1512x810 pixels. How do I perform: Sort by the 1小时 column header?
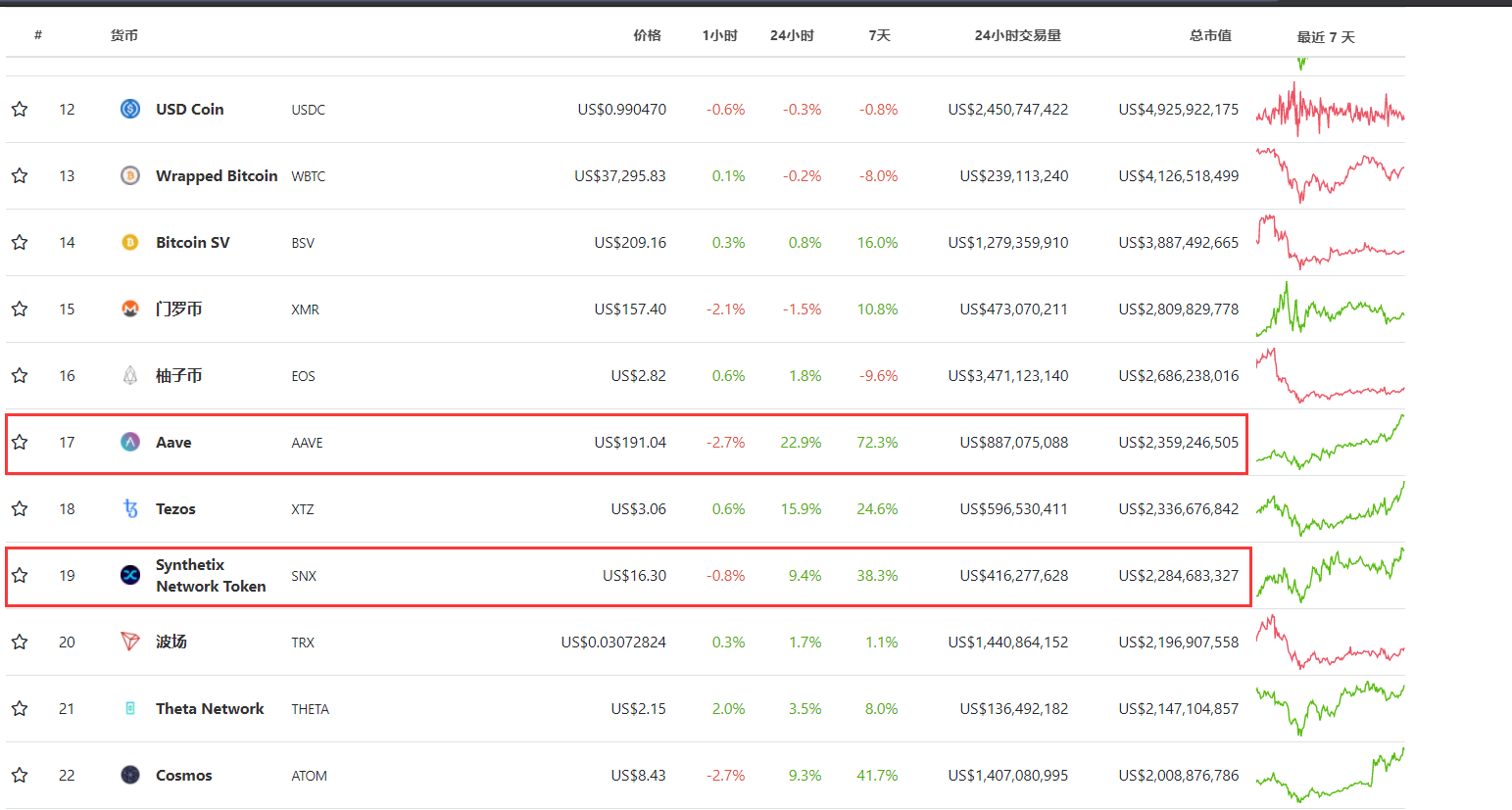(719, 35)
